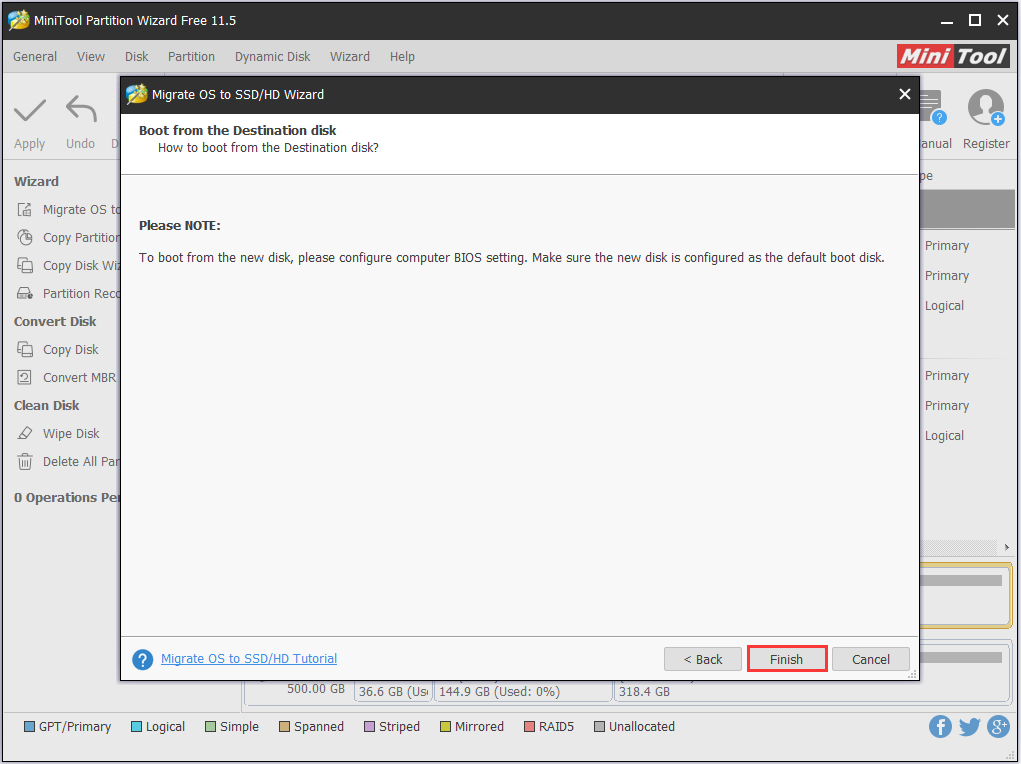Collapse the Clean Disk section header

(x=47, y=406)
